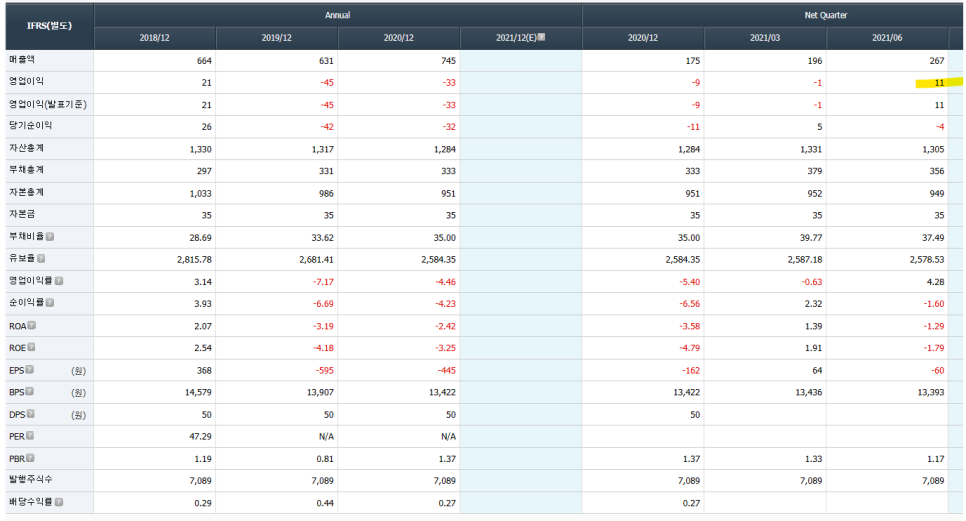Click the icon beside the 2021/12(E) header
966x521 pixels.
coord(541,37)
